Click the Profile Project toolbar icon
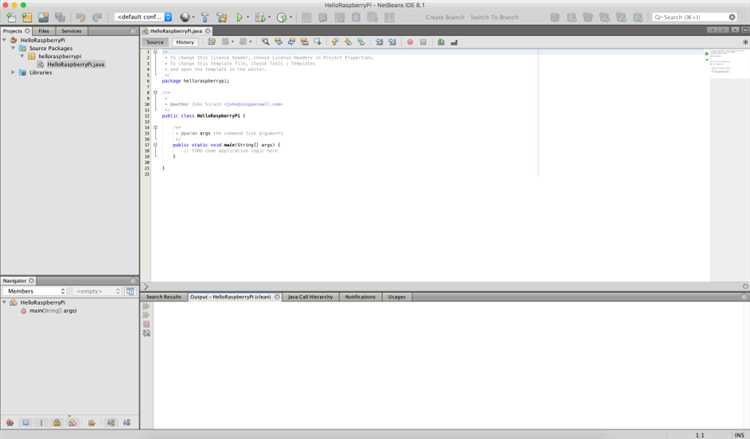 [282, 18]
